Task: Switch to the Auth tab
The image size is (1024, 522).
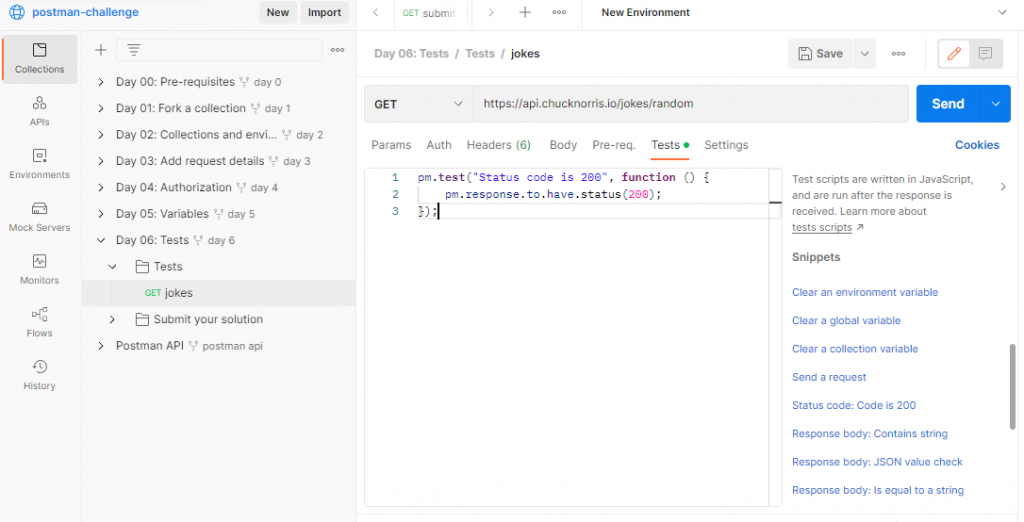Action: tap(439, 145)
